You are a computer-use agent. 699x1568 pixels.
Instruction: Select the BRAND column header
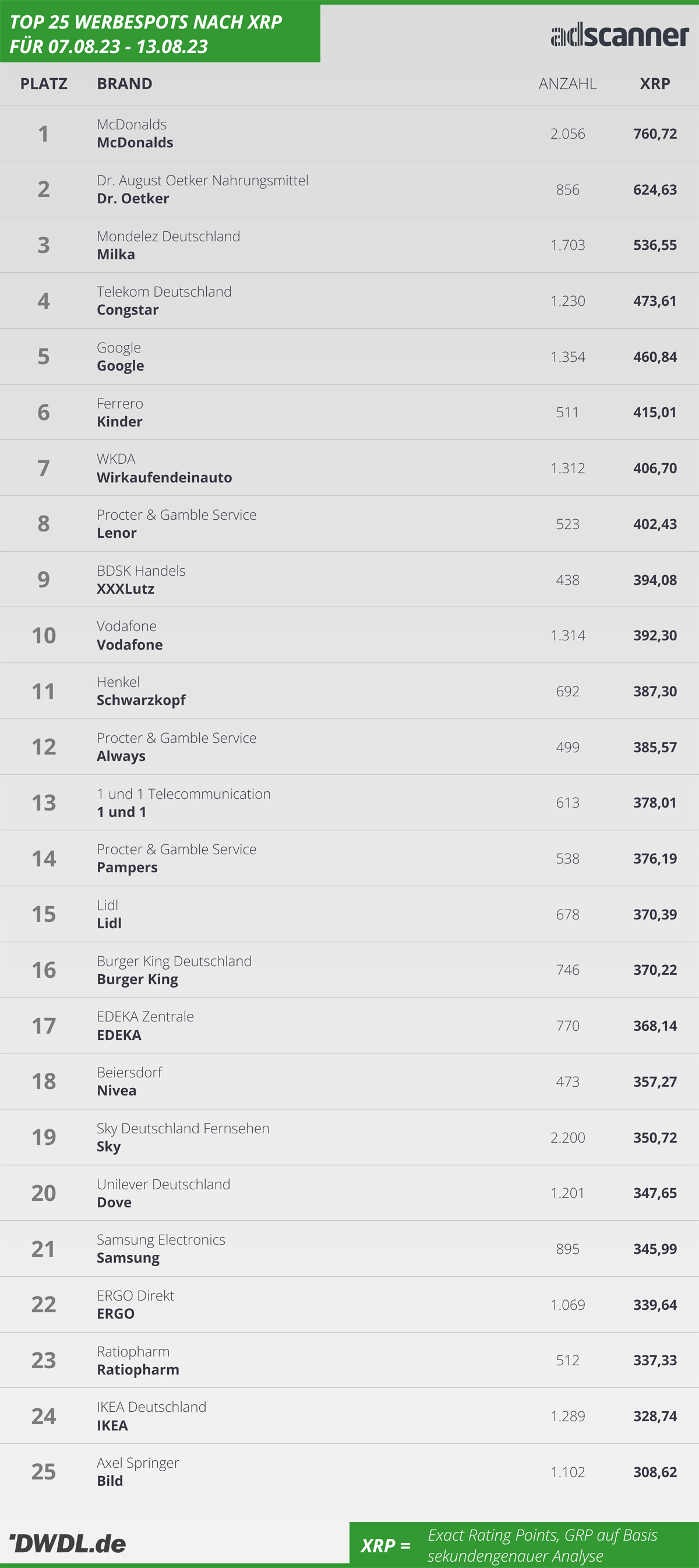125,83
